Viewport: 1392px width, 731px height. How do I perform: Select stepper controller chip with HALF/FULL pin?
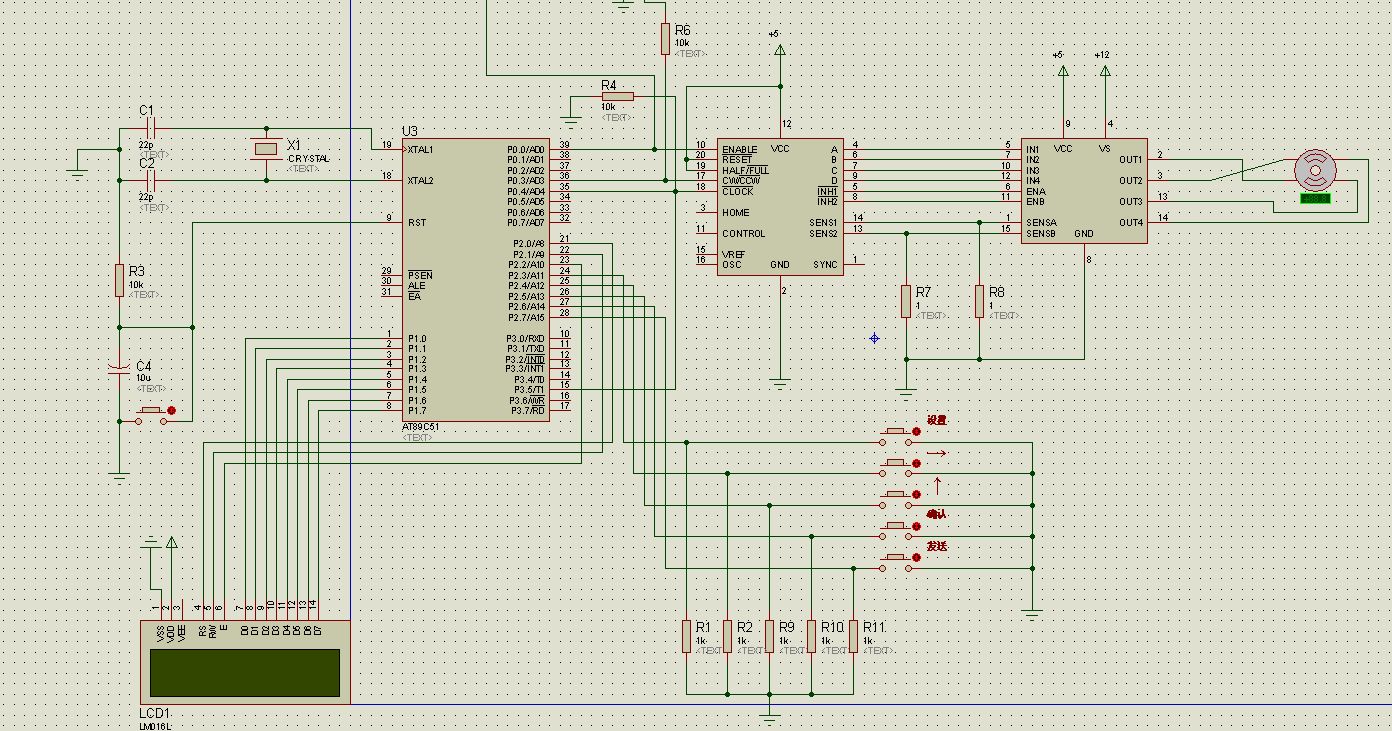[x=780, y=207]
